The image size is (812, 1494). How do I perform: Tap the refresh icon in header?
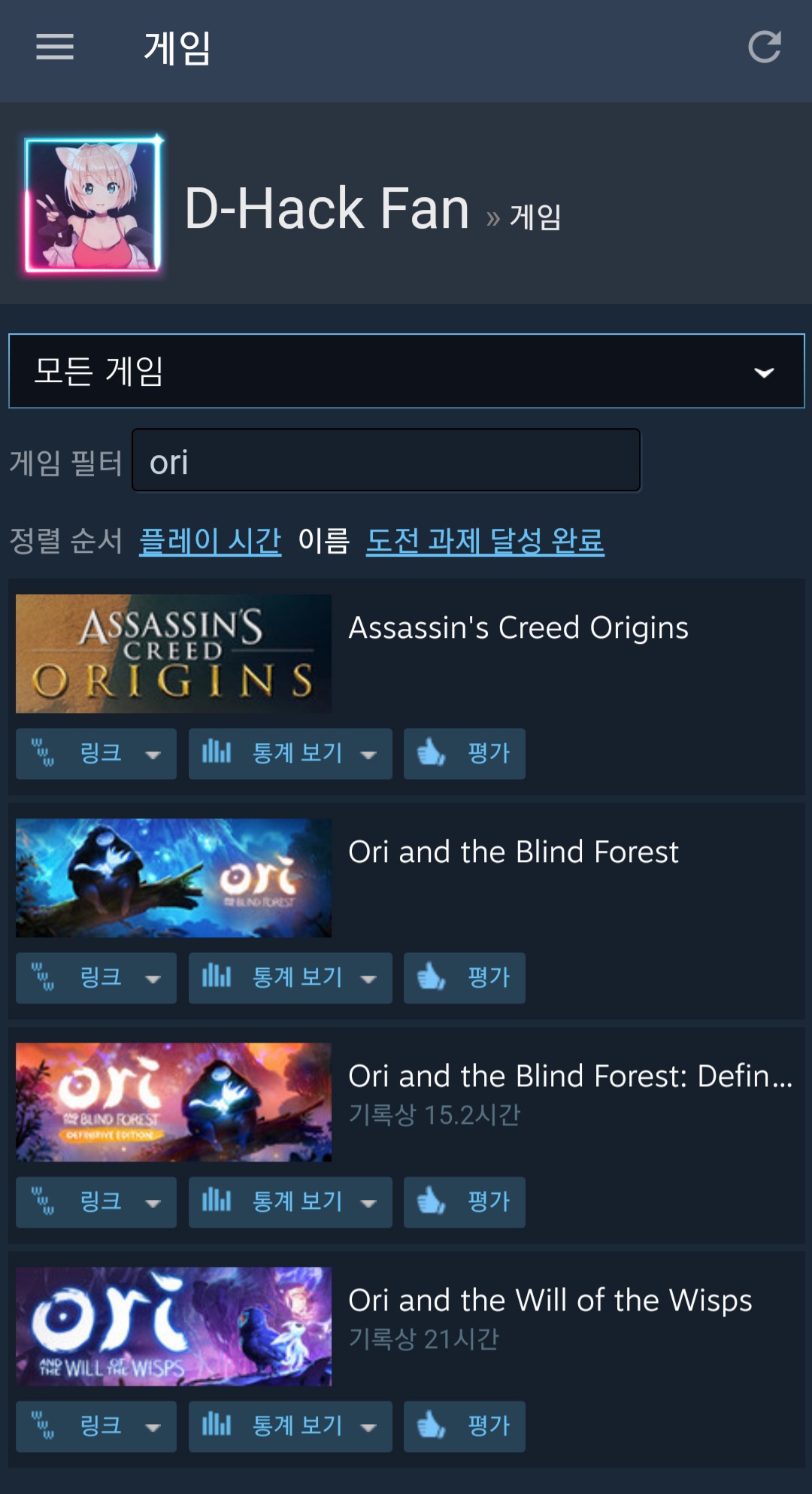[x=764, y=47]
